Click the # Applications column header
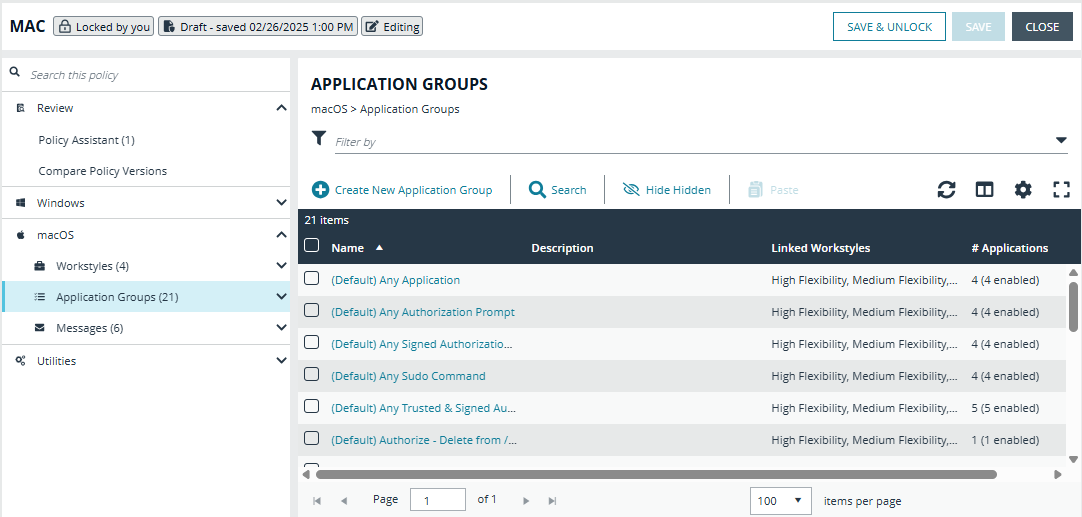 click(x=1010, y=248)
